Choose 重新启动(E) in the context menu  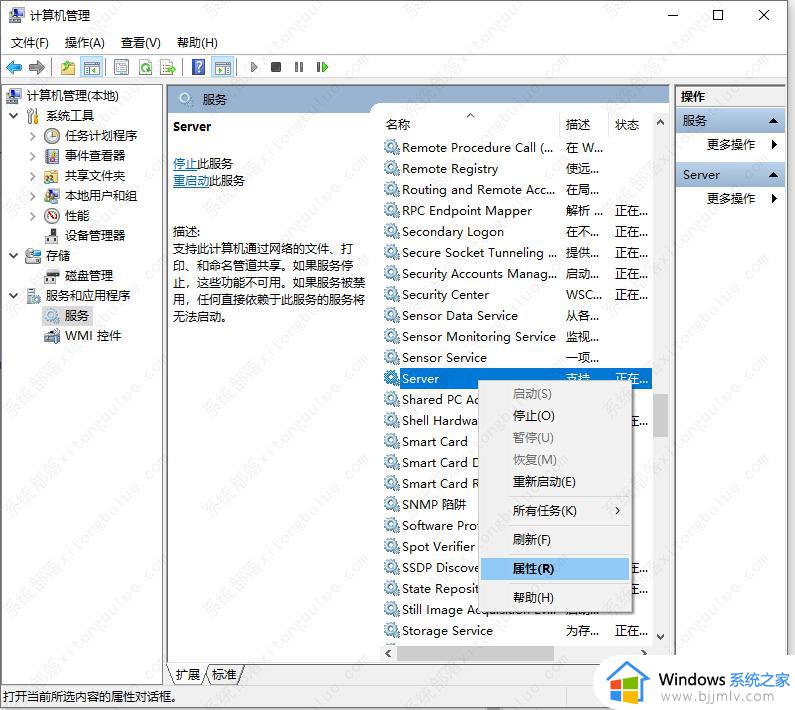click(555, 482)
